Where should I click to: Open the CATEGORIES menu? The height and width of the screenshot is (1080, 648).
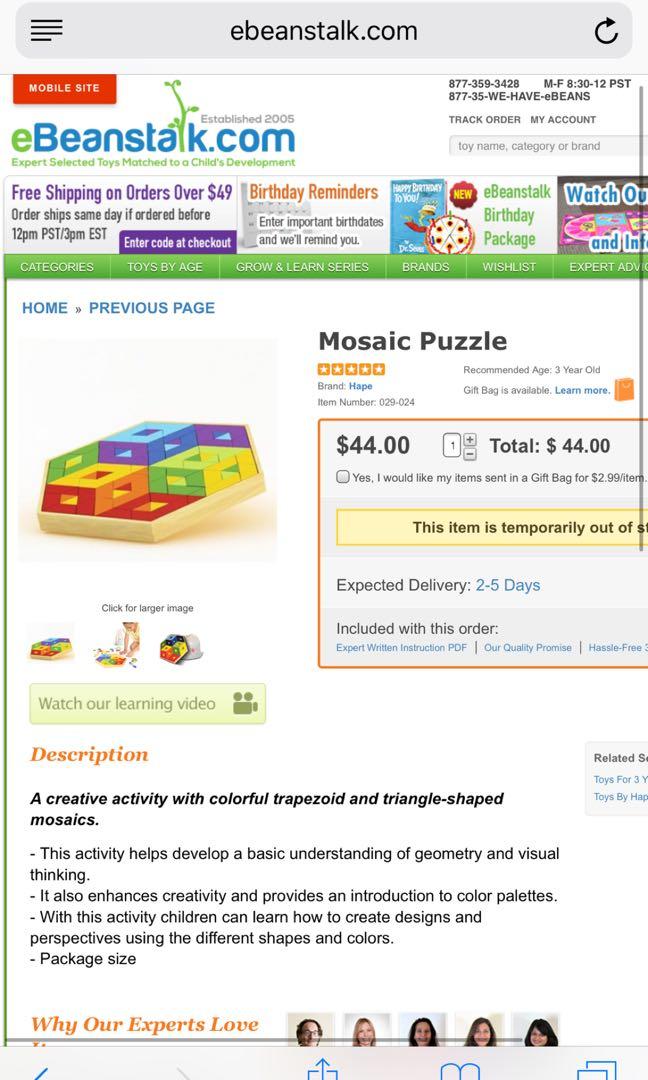click(x=57, y=267)
